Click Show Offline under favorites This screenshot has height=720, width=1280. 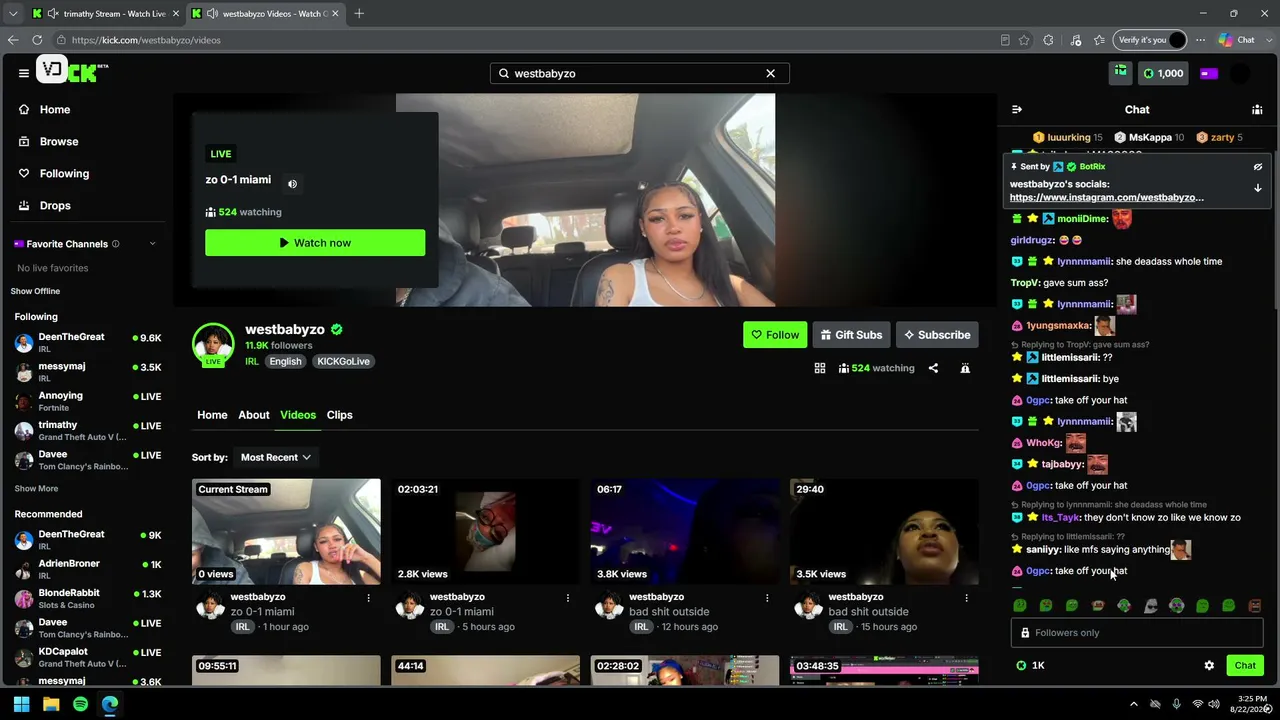(x=35, y=291)
